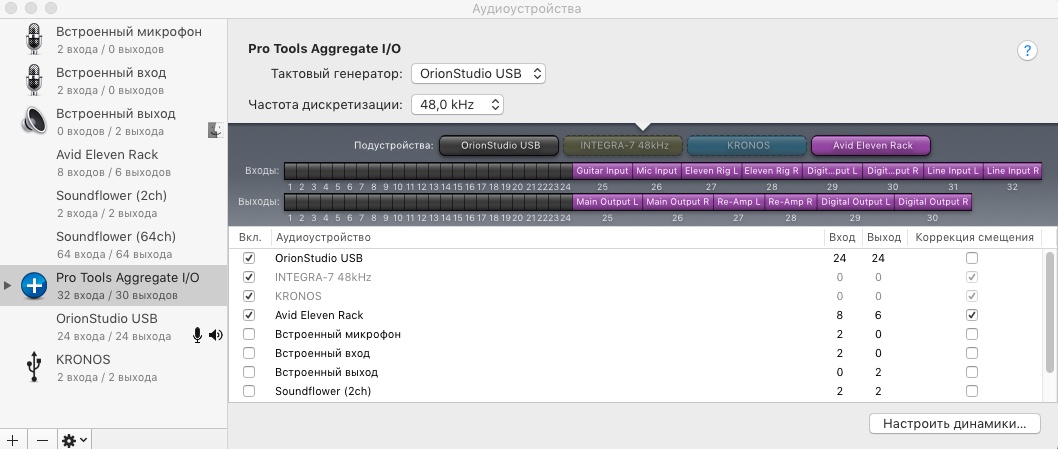Uncheck KRONOS in the Вкл. column
This screenshot has width=1058, height=449.
(x=249, y=296)
